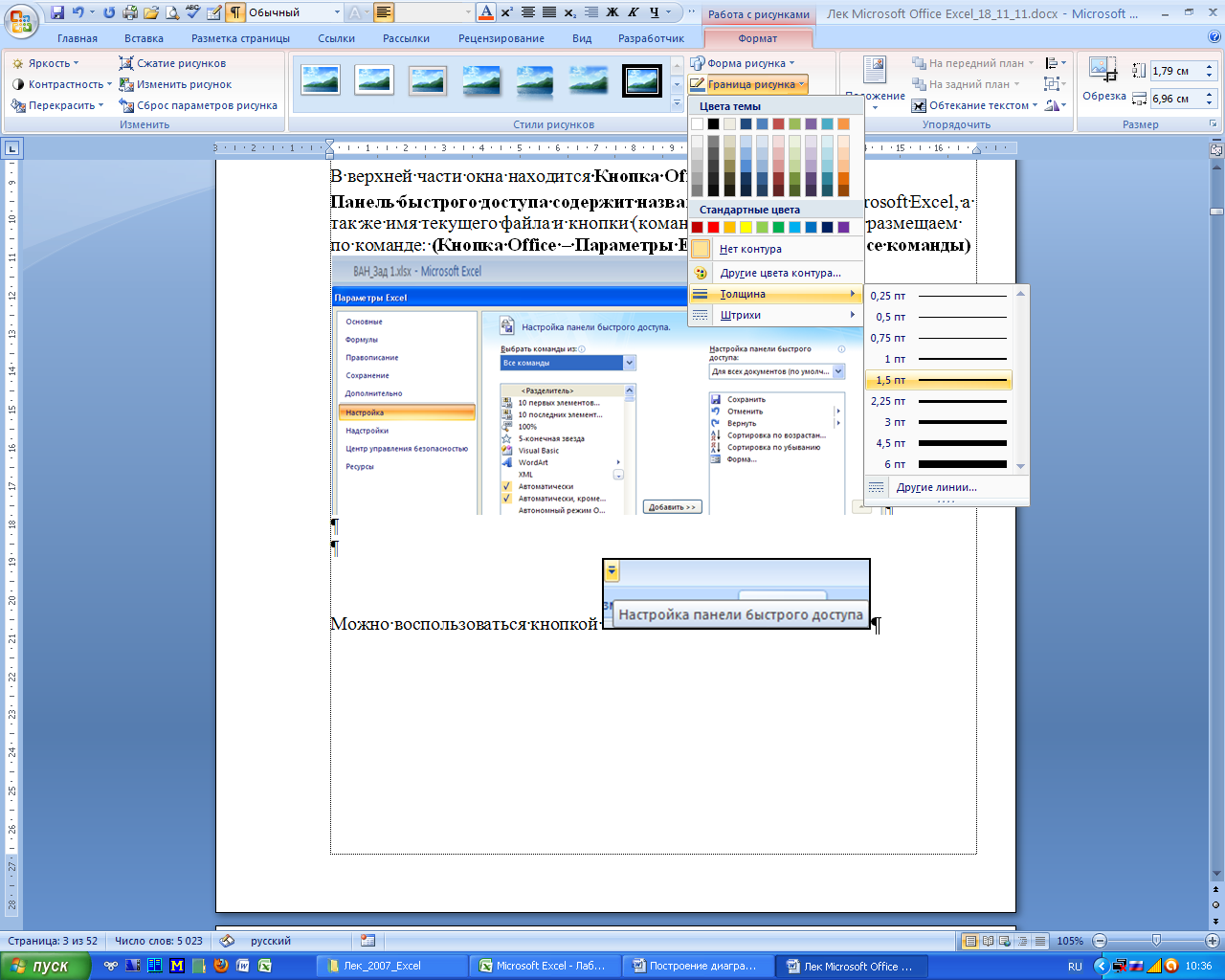Image resolution: width=1225 pixels, height=980 pixels.
Task: Open Лек_2007_Excel taskbar folder
Action: pyautogui.click(x=393, y=966)
